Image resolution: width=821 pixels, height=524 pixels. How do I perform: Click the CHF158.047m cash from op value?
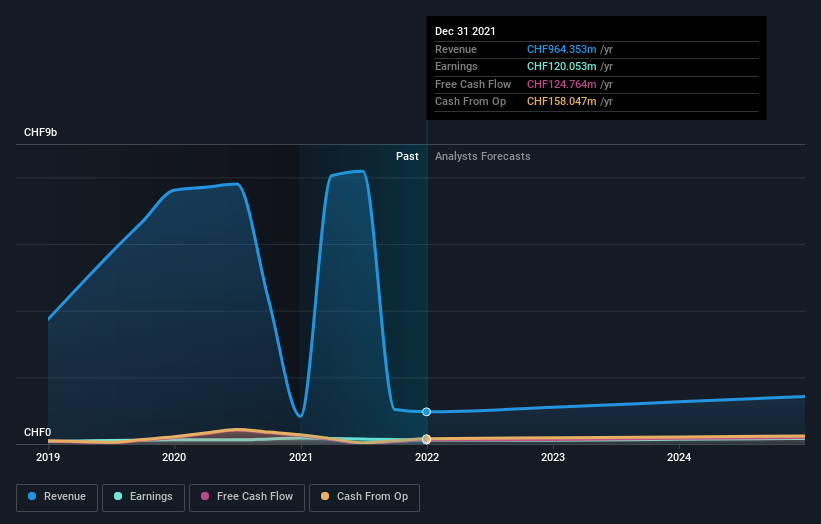(x=561, y=102)
